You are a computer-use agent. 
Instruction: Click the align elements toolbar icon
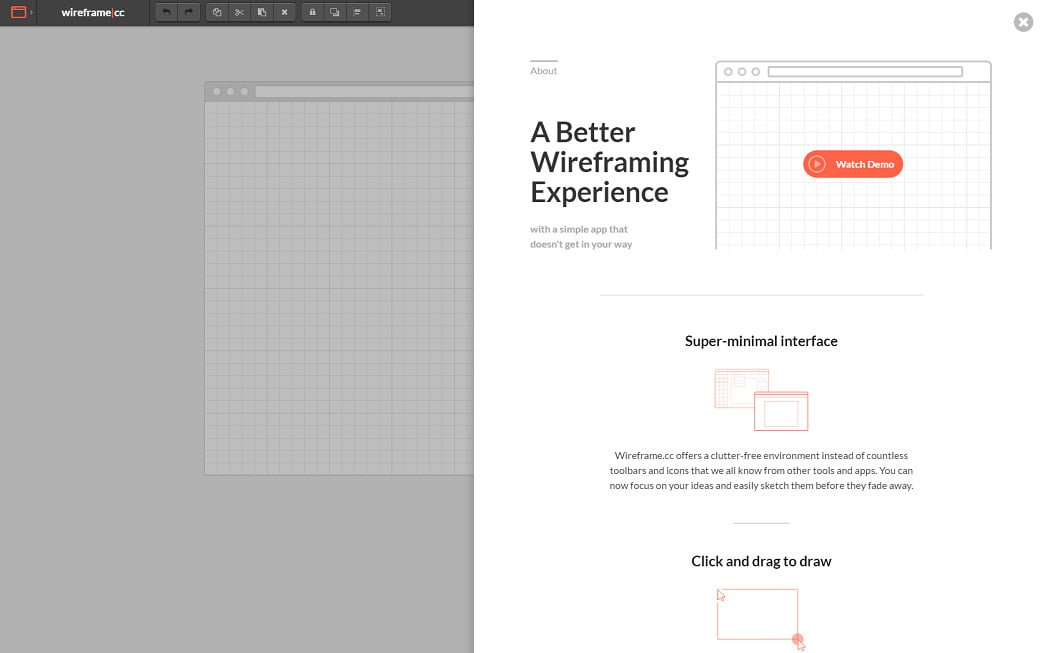point(357,13)
